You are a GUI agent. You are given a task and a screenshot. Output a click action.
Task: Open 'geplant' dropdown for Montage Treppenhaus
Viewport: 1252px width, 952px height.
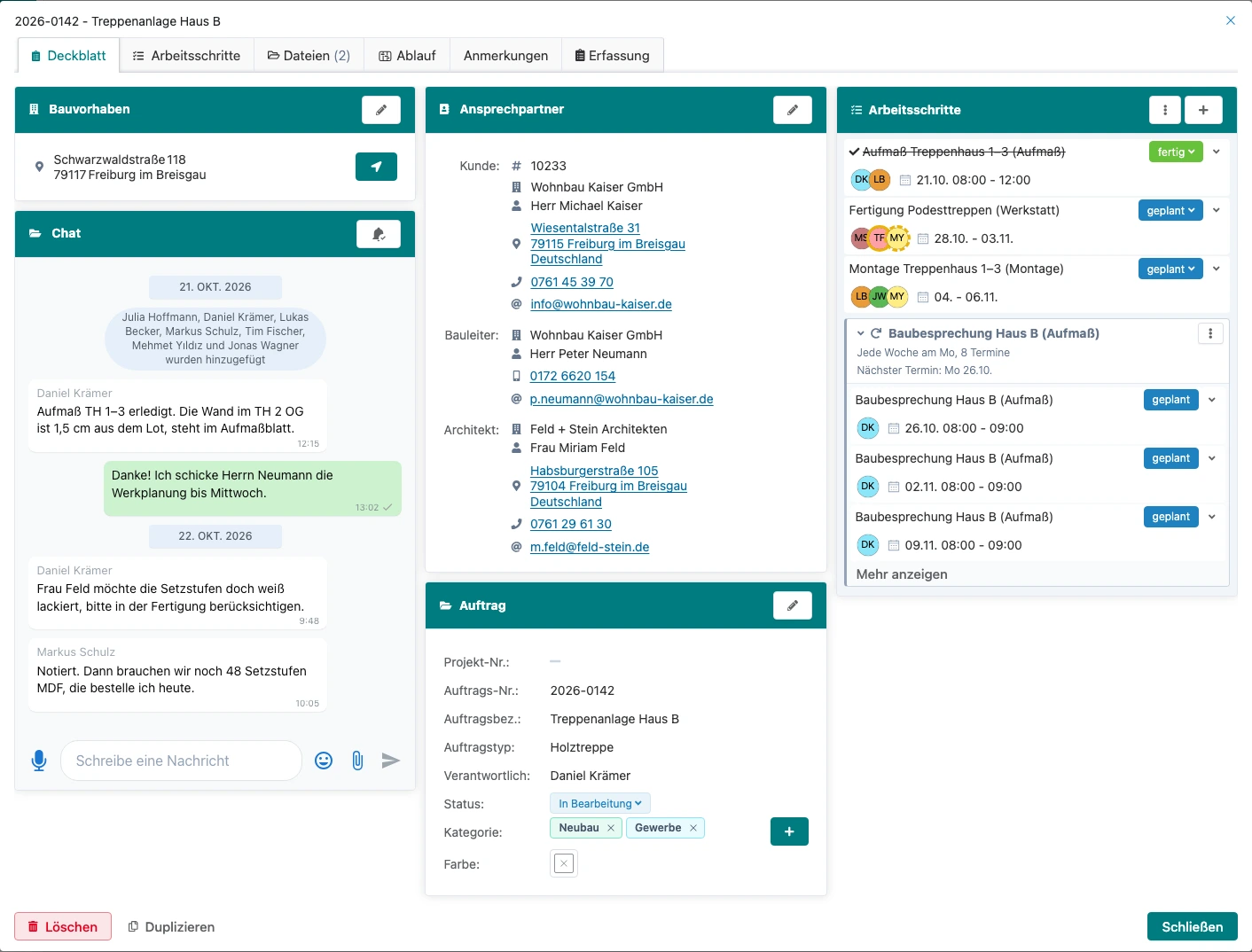click(1170, 269)
